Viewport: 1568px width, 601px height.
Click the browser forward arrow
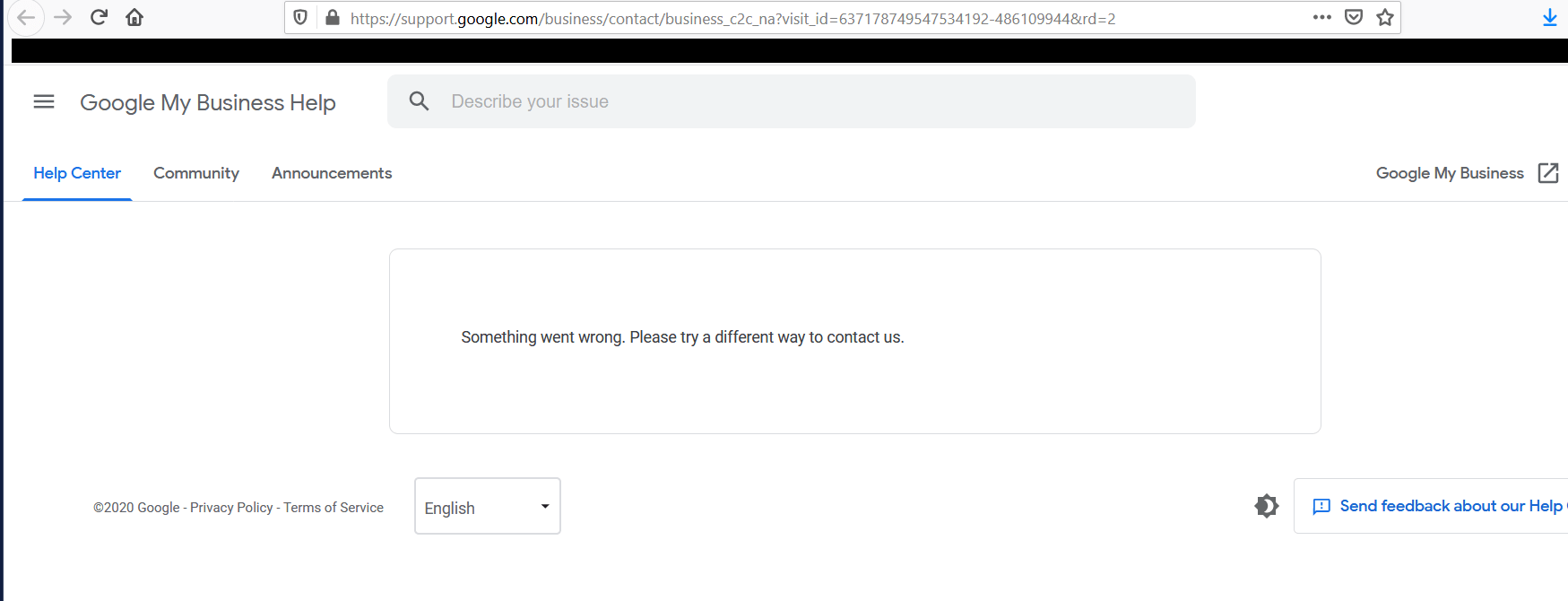click(x=63, y=17)
